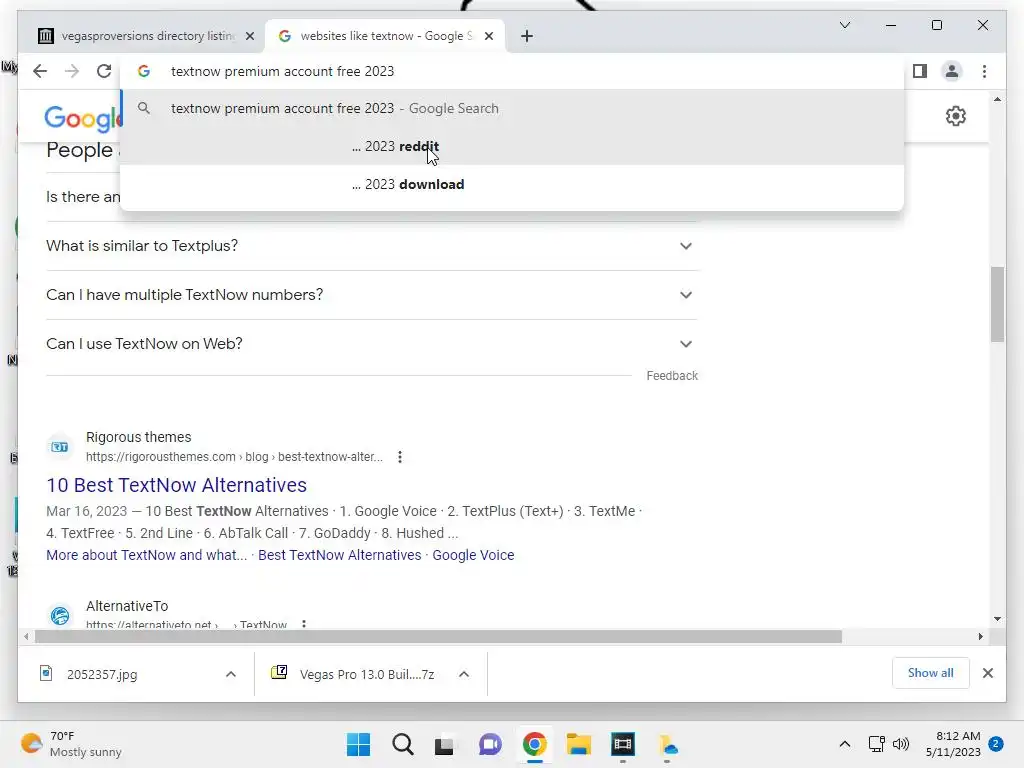Expand options for 2052357.jpg download
1024x768 pixels.
tap(231, 675)
